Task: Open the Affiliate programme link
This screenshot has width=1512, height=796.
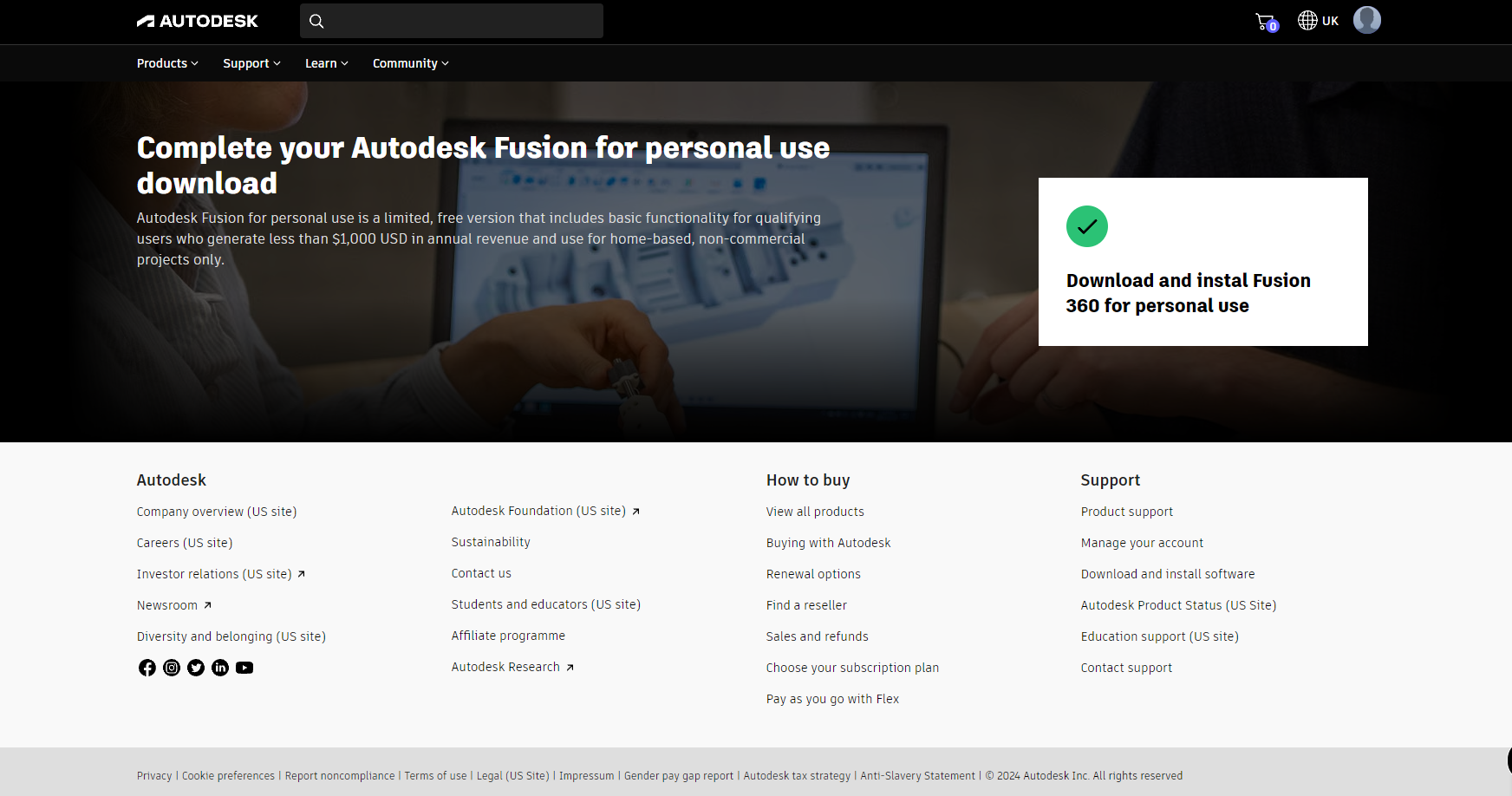Action: tap(508, 636)
